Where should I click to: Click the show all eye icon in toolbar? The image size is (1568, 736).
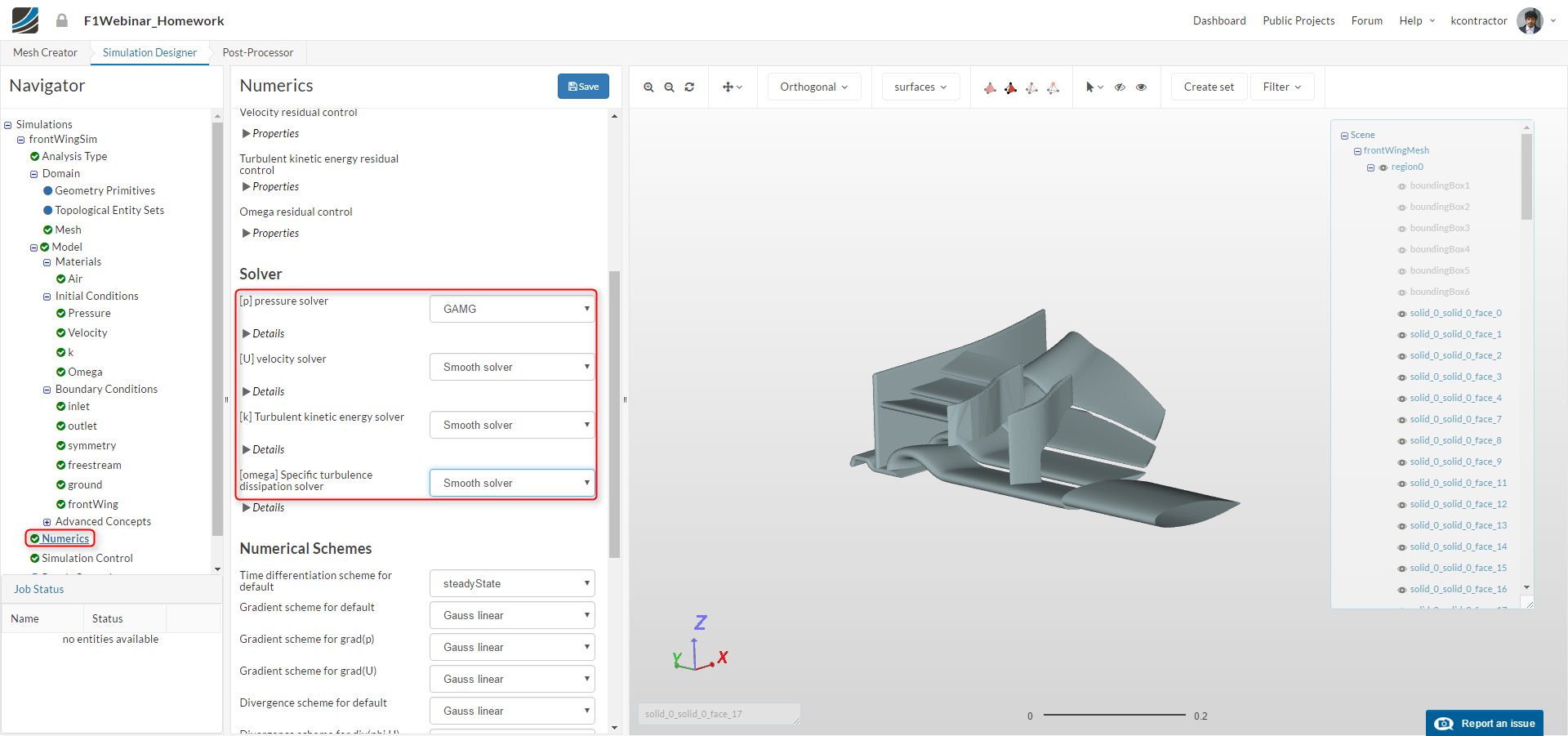1142,87
